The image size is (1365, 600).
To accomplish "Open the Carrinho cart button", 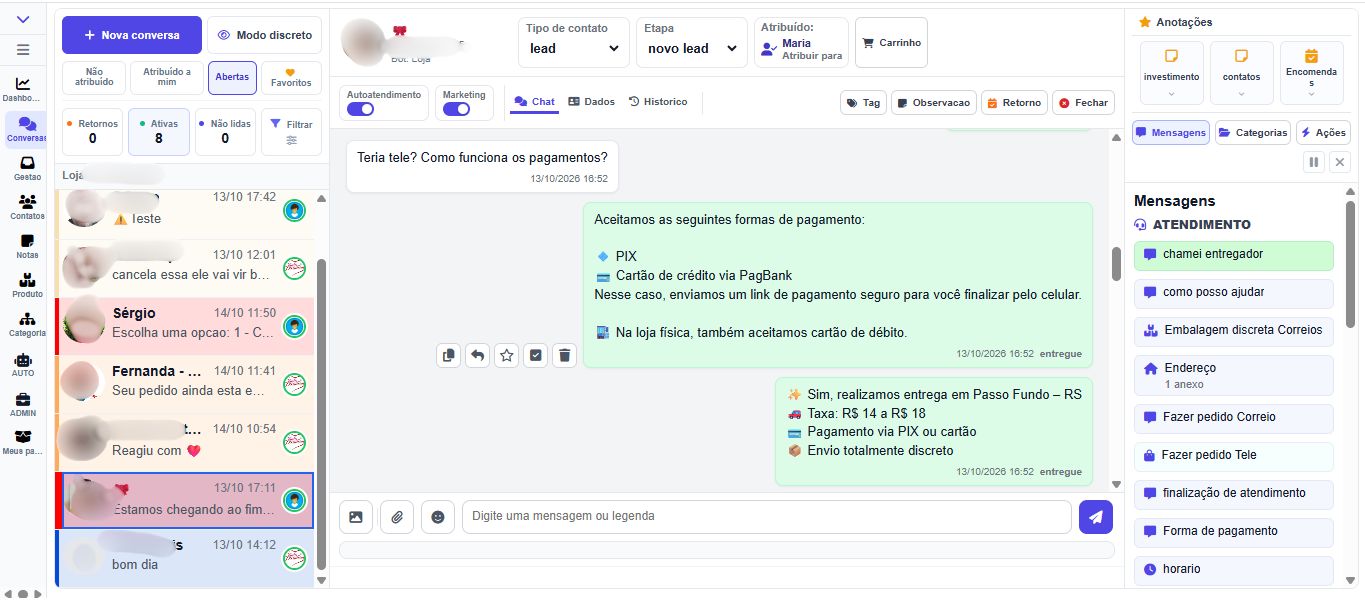I will (x=891, y=43).
